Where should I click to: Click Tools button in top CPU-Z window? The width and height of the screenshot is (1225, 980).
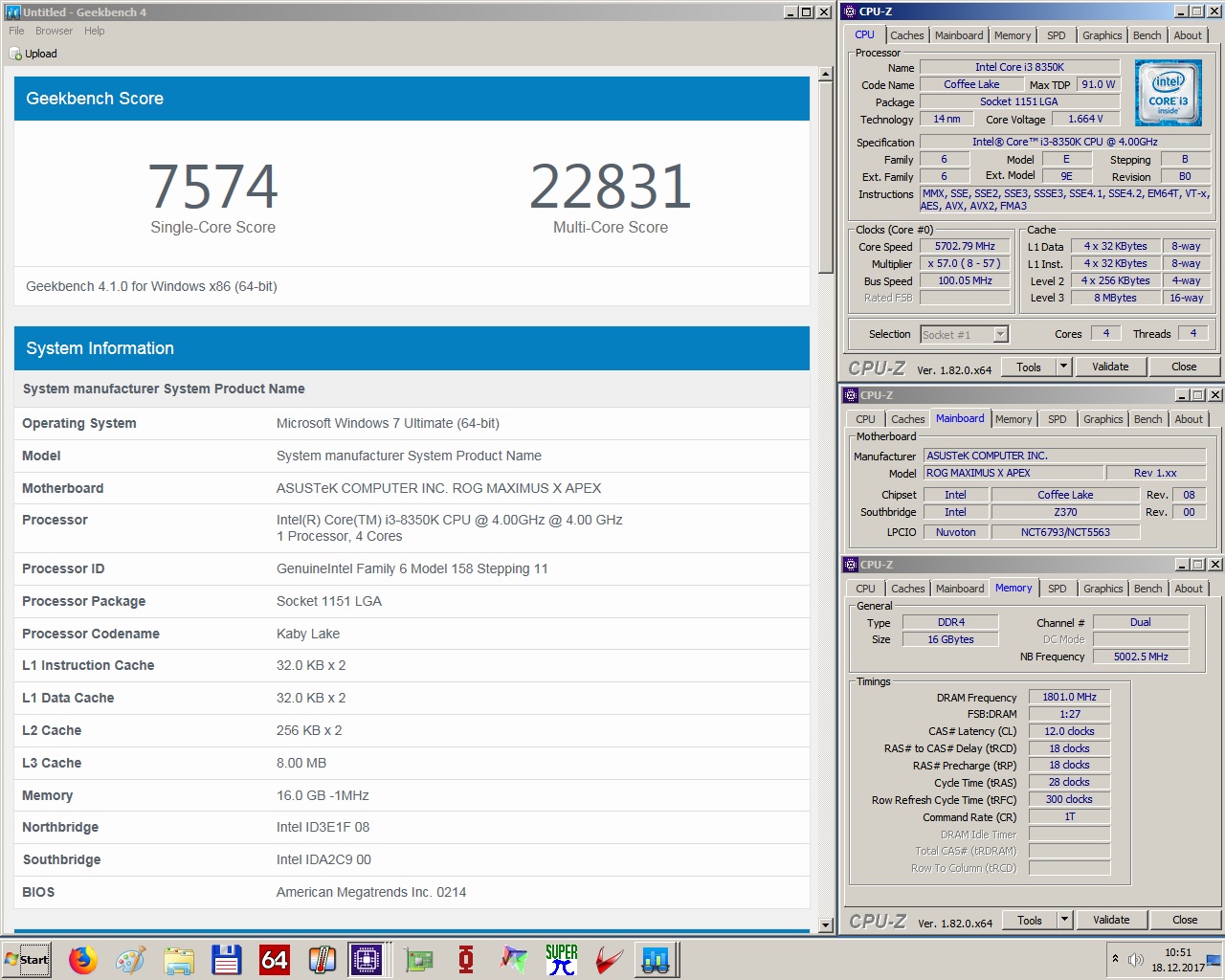(1029, 367)
